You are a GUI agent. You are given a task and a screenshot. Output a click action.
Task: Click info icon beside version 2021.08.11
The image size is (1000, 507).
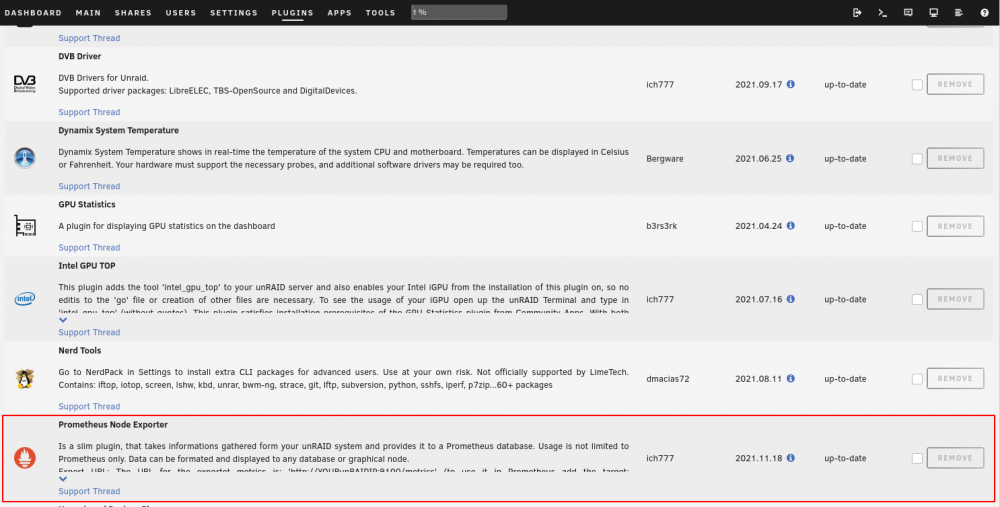pos(791,378)
